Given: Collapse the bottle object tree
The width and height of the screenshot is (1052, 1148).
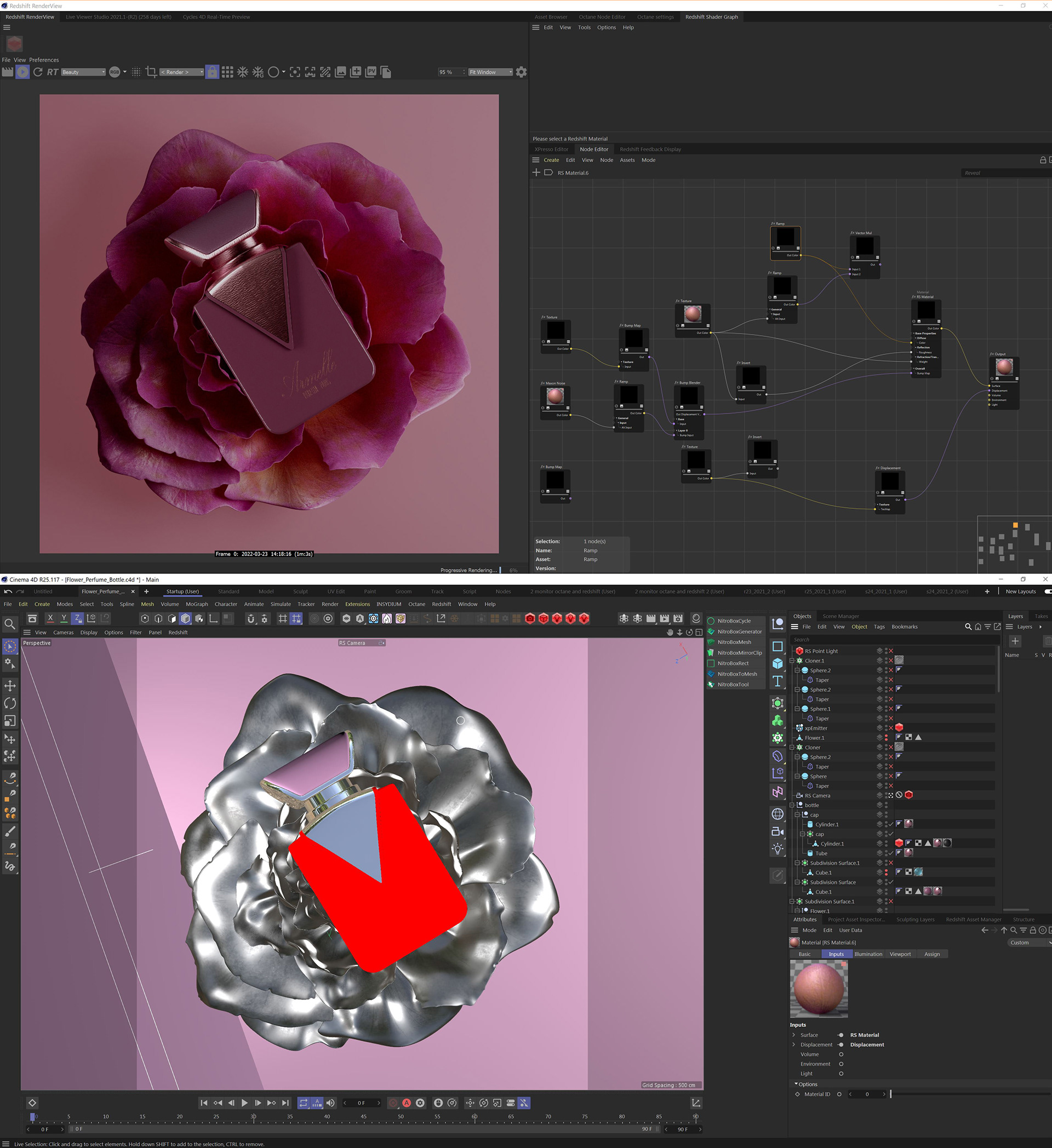Looking at the screenshot, I should click(x=792, y=805).
